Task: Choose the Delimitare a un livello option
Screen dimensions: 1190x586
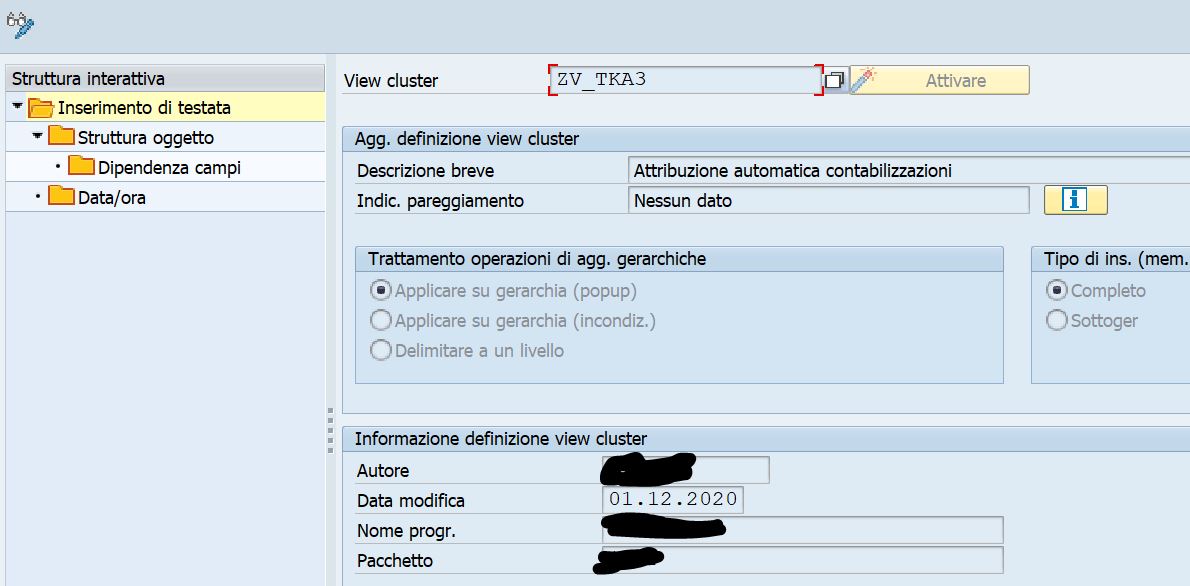Action: click(x=382, y=350)
